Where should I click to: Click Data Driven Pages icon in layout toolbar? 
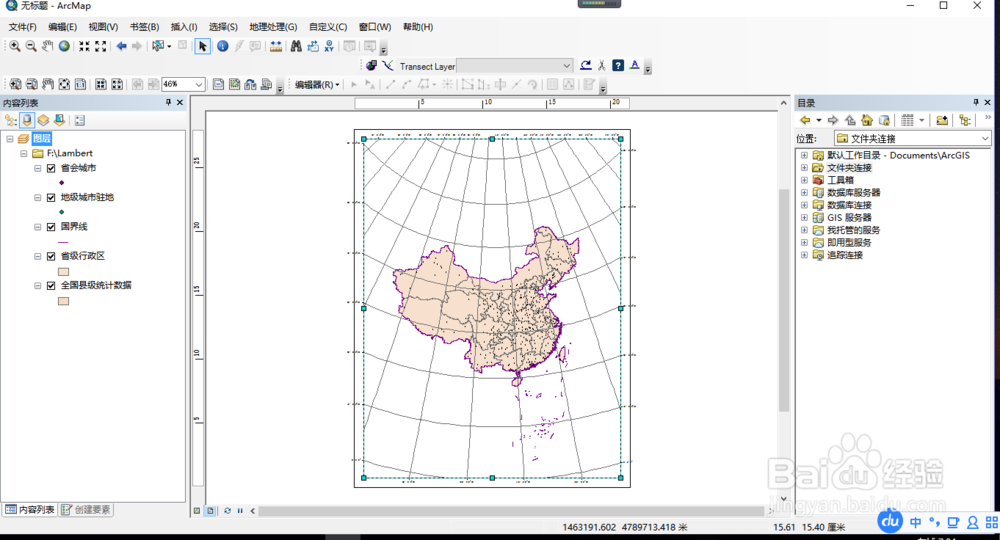[x=267, y=84]
